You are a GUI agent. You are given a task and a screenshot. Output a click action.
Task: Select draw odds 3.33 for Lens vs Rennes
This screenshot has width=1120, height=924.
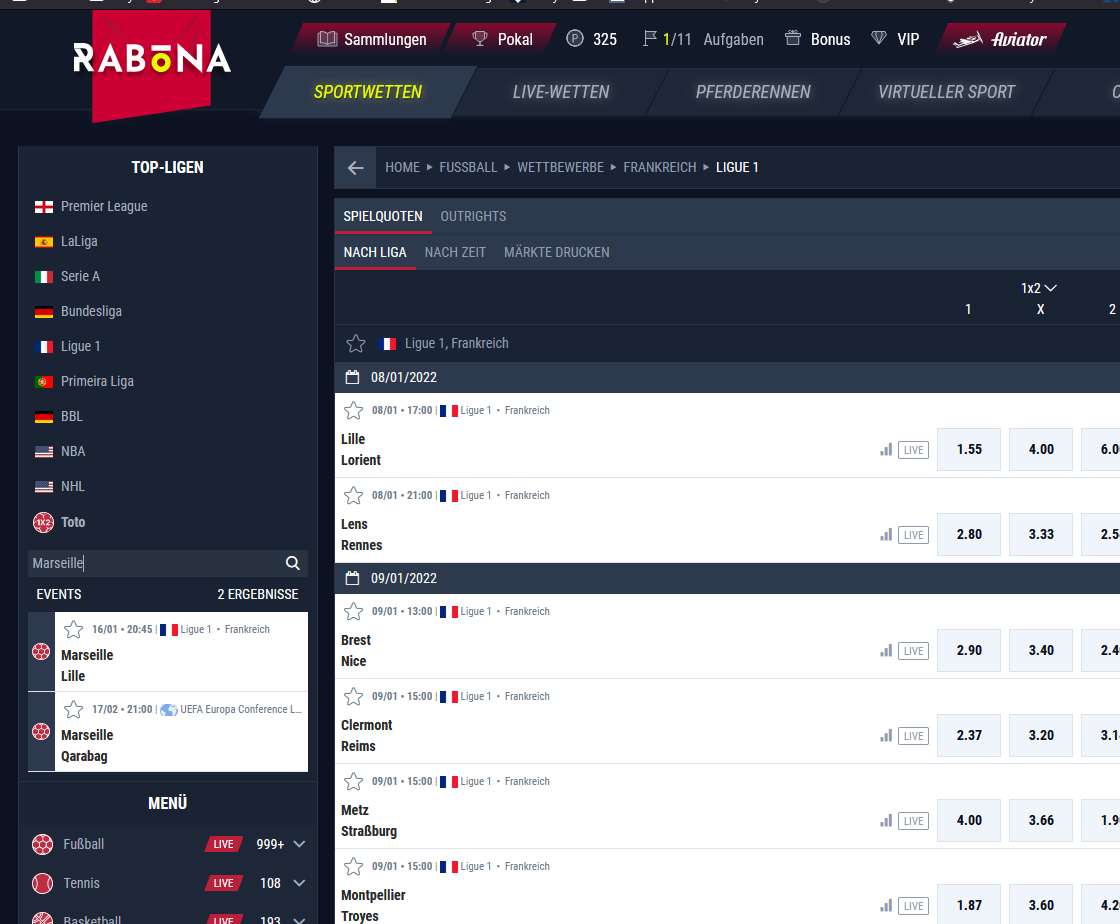coord(1041,535)
